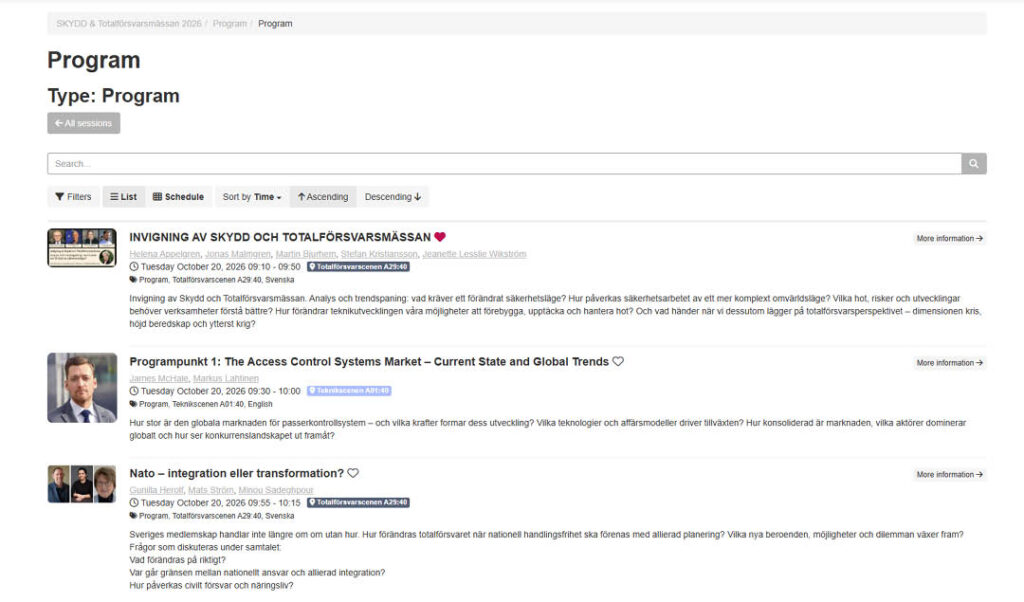
Task: Click the search magnifier button
Action: coord(973,163)
